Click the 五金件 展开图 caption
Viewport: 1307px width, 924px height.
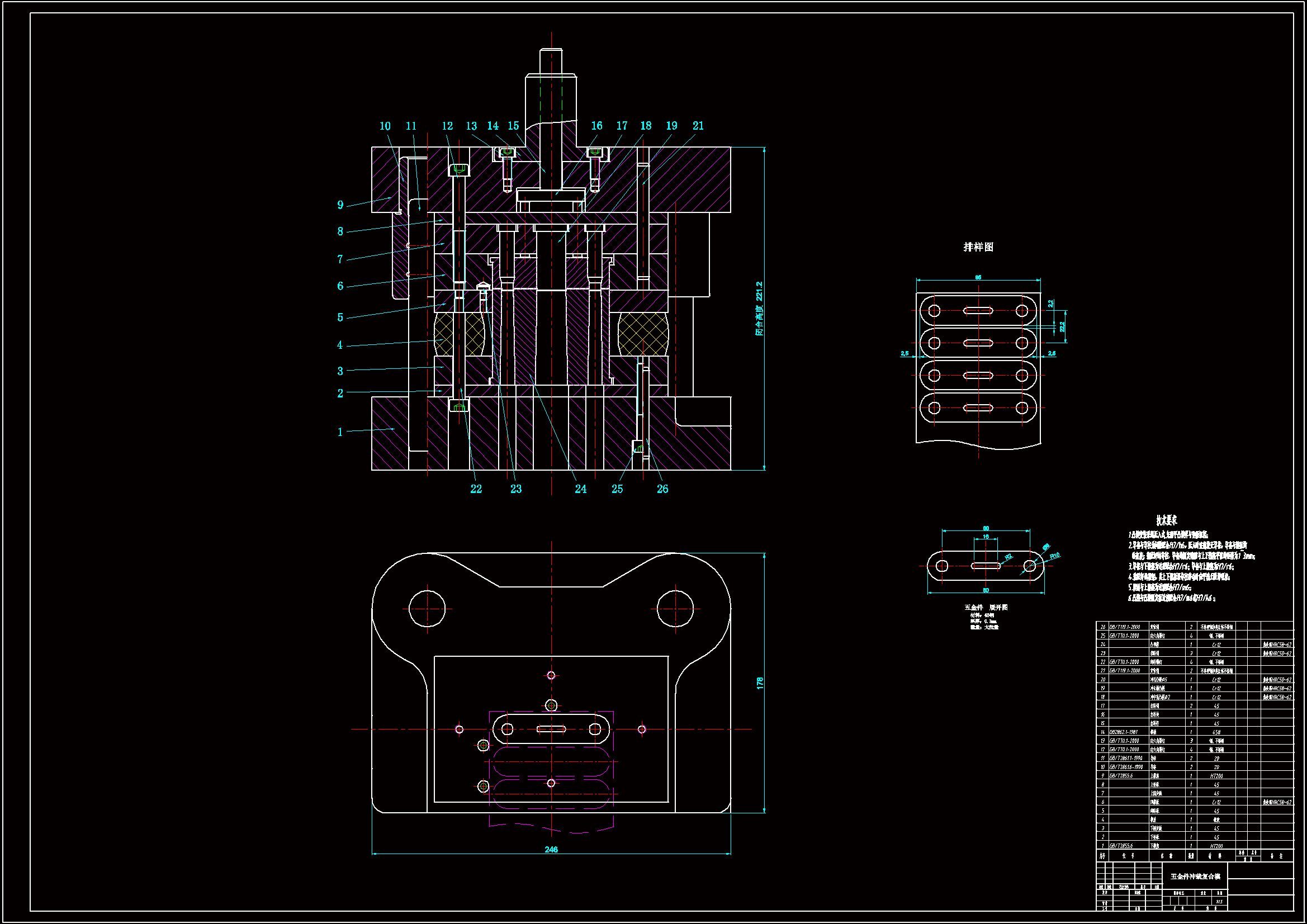(986, 608)
